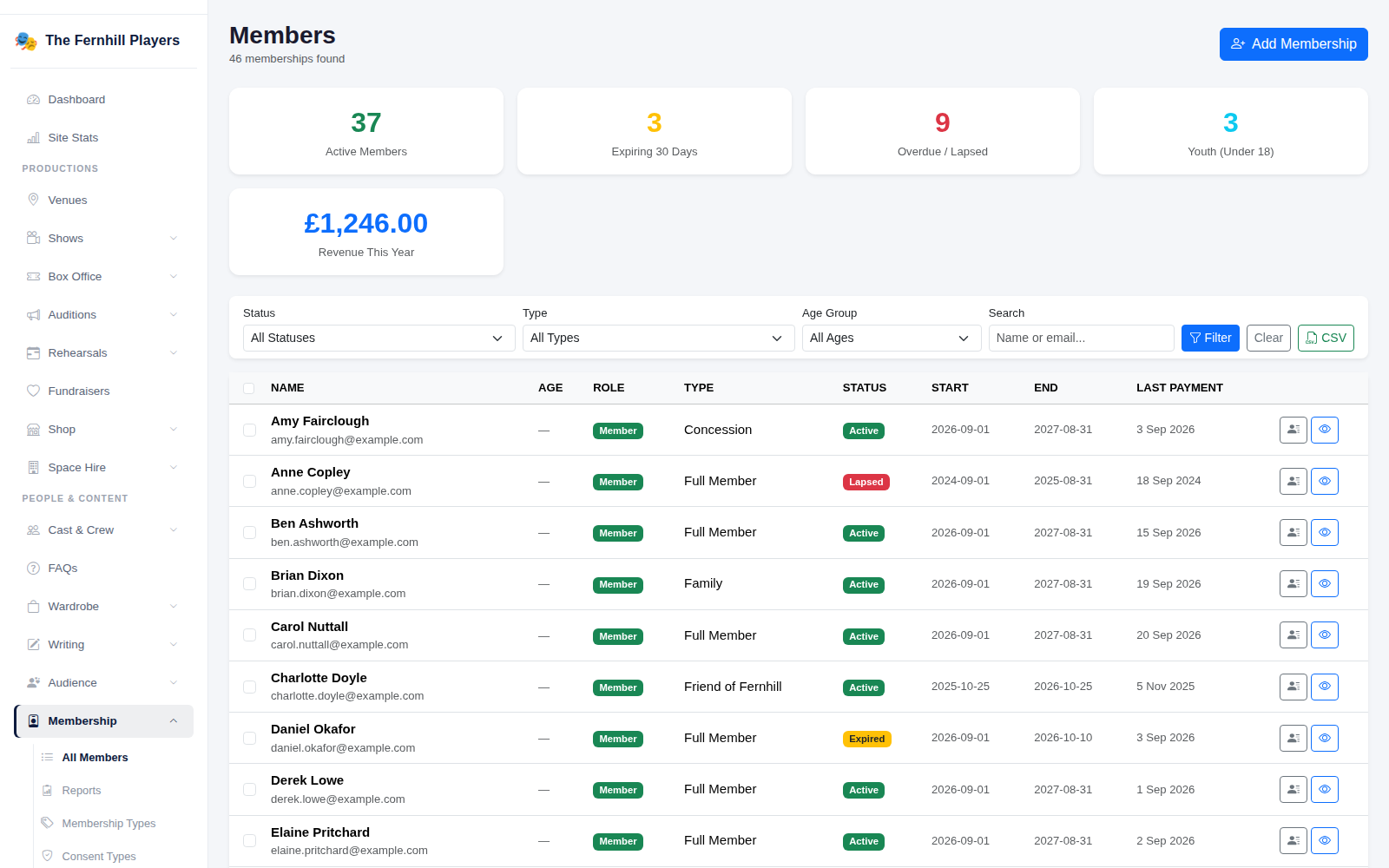Image resolution: width=1389 pixels, height=868 pixels.
Task: Check the box for Amy Fairclough
Action: (x=249, y=430)
